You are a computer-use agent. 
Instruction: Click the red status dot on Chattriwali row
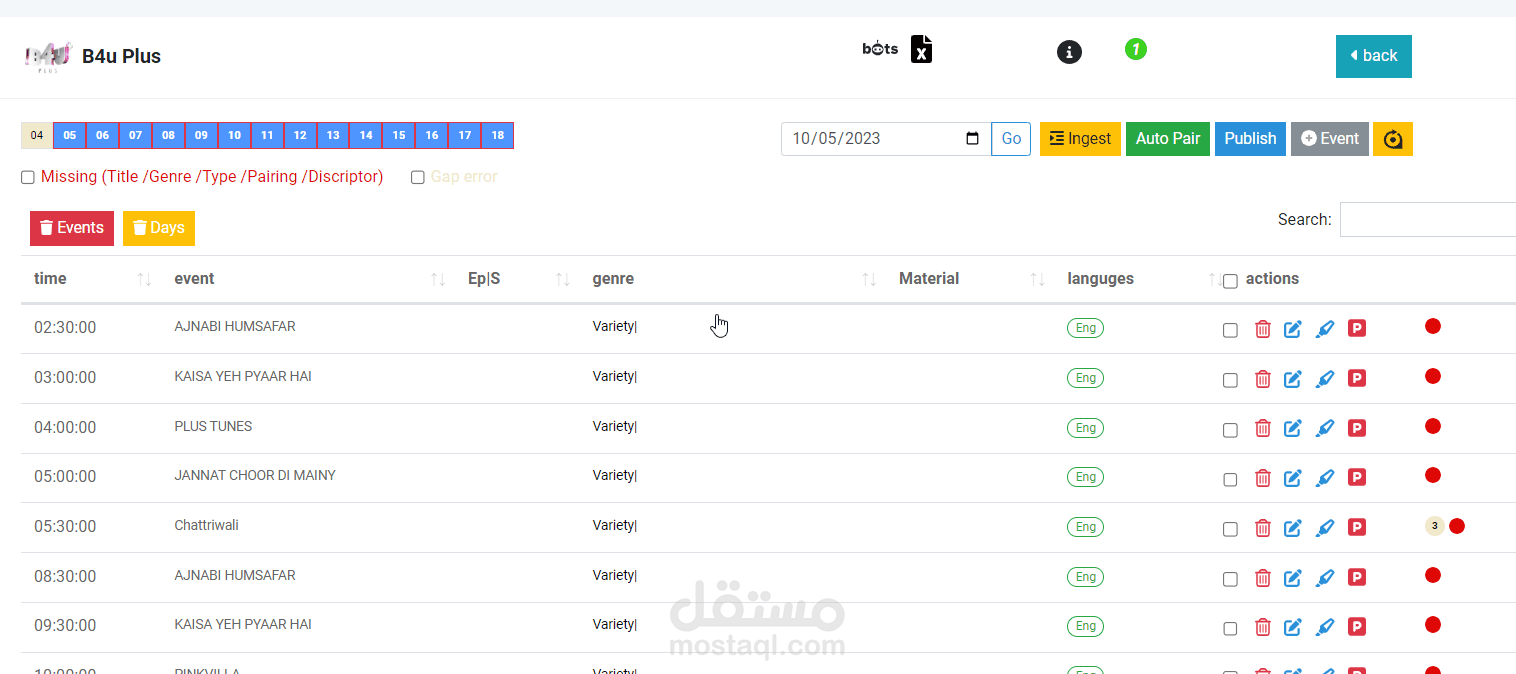pos(1457,526)
